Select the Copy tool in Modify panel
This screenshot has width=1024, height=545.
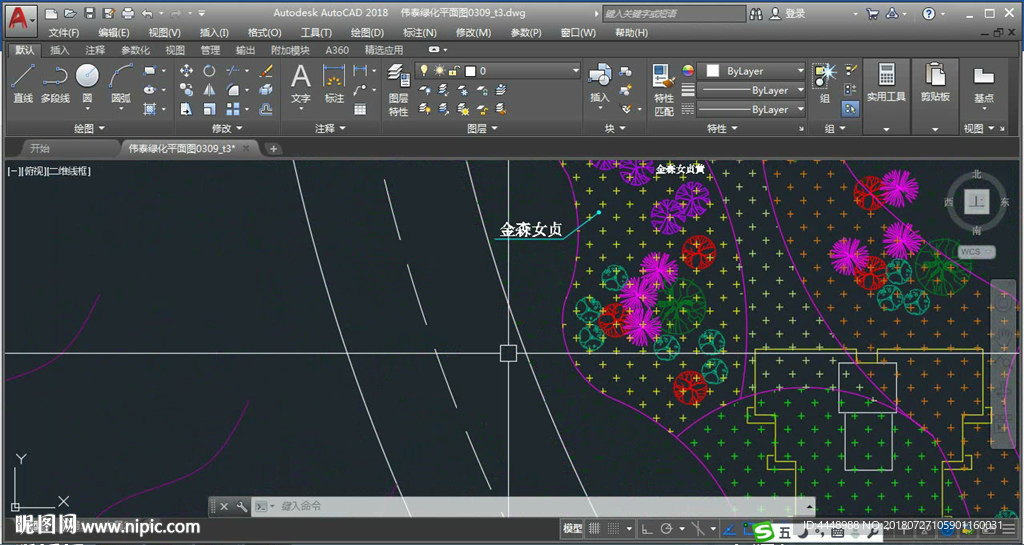(186, 89)
